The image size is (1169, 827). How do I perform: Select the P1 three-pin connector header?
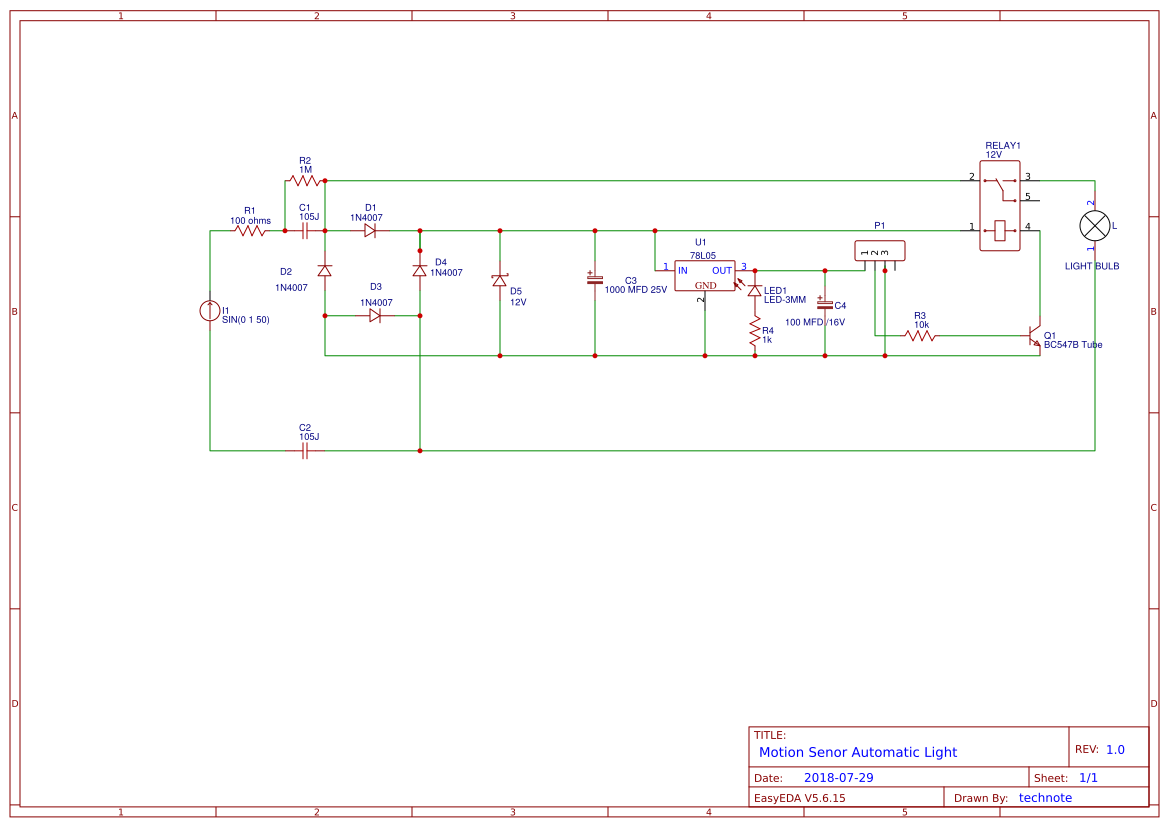tap(879, 250)
